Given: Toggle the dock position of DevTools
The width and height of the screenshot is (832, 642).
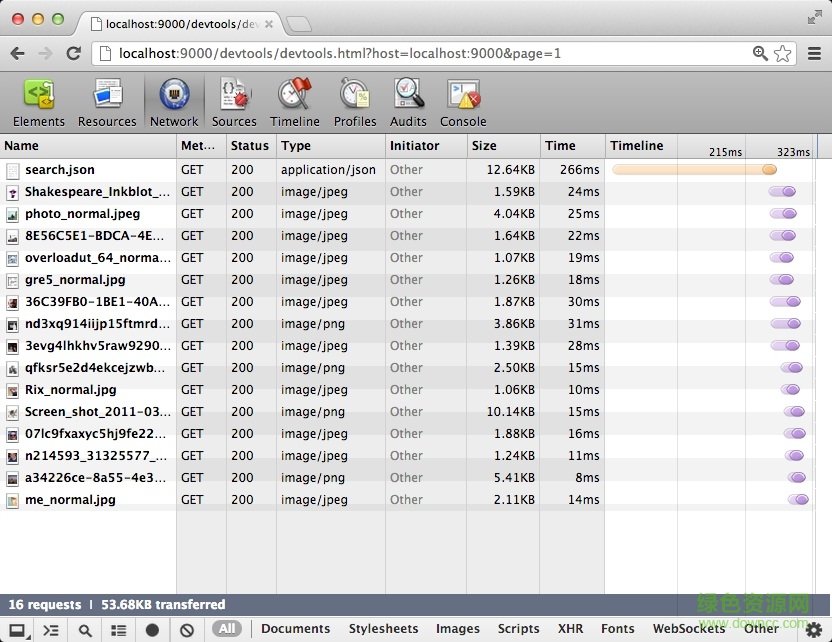Looking at the screenshot, I should (x=18, y=629).
